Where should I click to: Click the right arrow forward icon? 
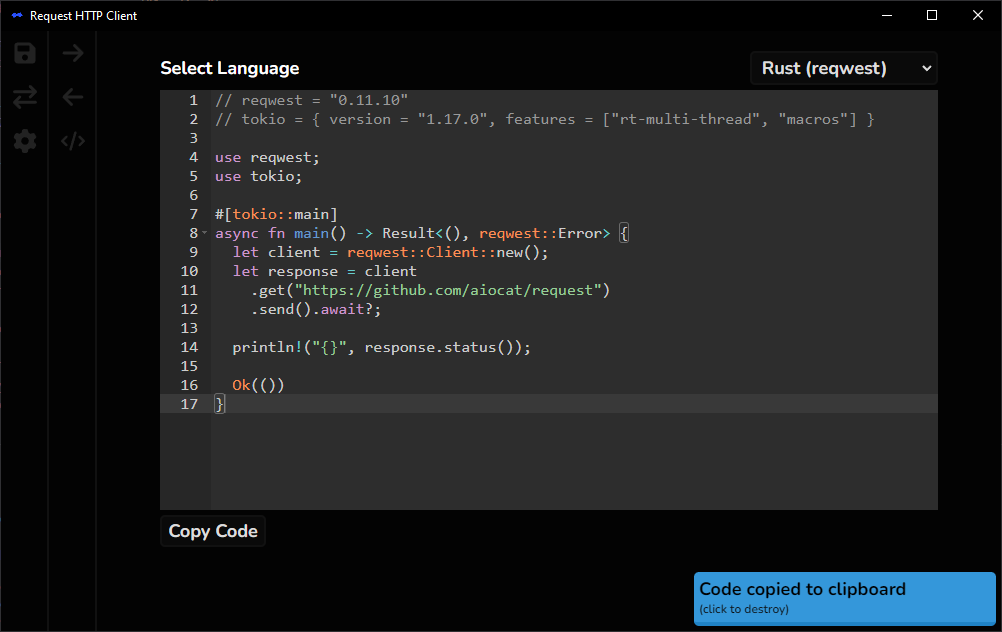click(x=73, y=53)
